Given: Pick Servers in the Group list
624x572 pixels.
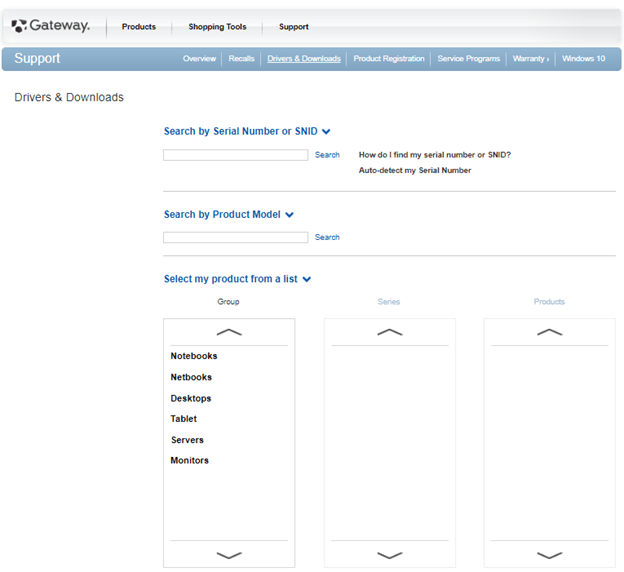Looking at the screenshot, I should click(187, 440).
